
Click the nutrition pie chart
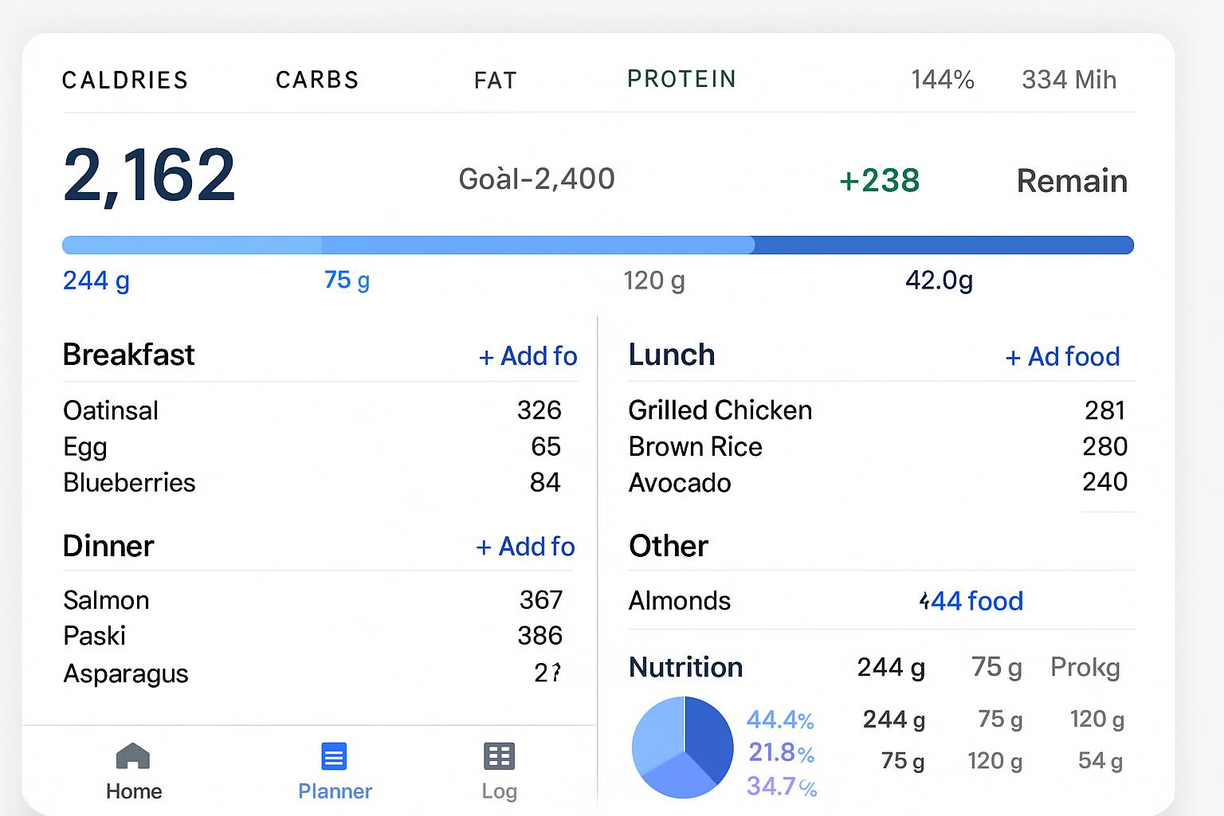click(x=683, y=748)
